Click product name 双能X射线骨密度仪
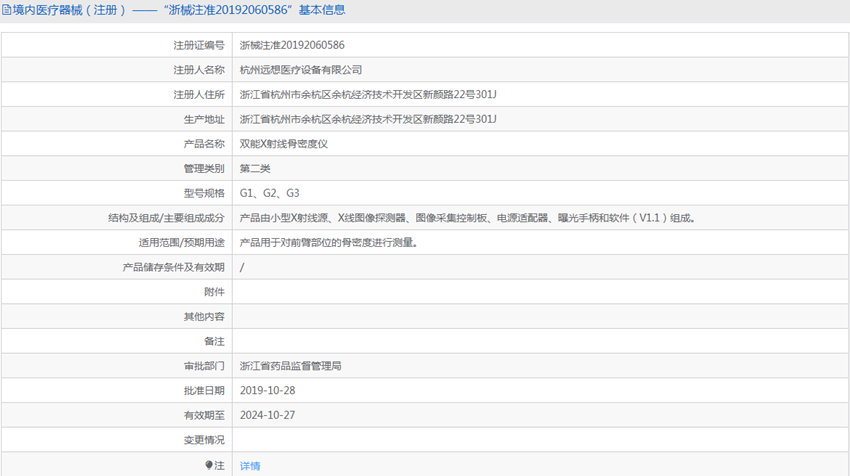The image size is (850, 476). pyautogui.click(x=284, y=144)
